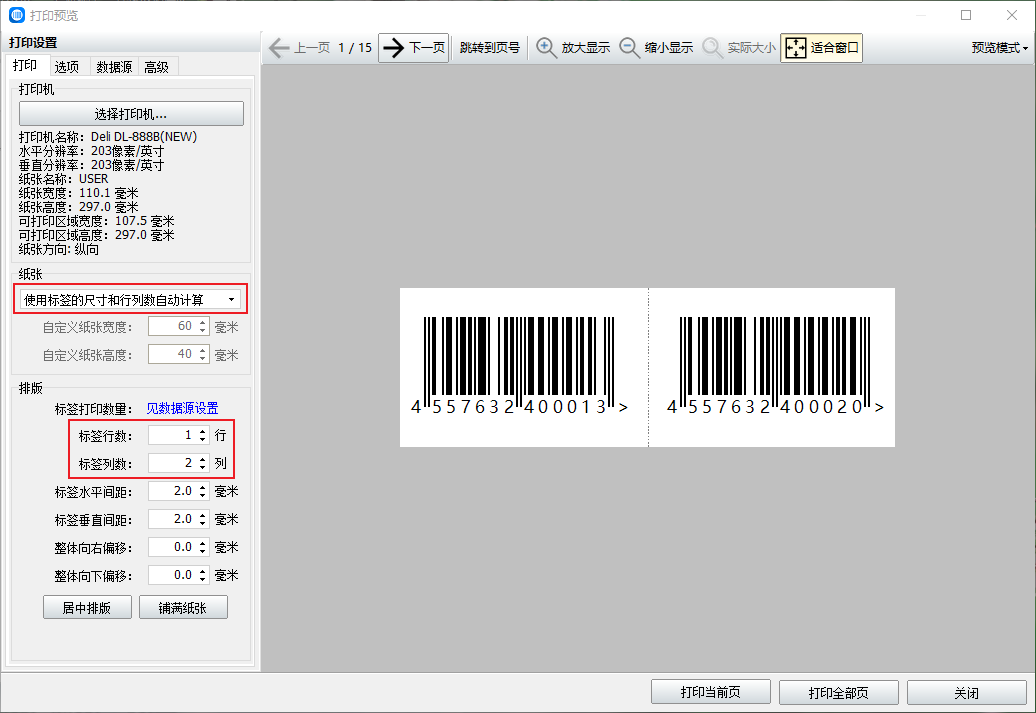Close the 打印预览 window

pyautogui.click(x=1012, y=15)
